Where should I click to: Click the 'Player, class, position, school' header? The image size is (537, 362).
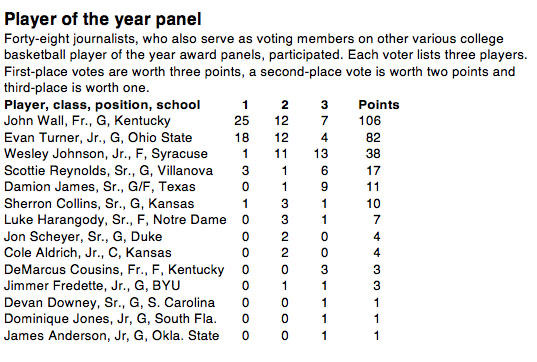pyautogui.click(x=102, y=105)
